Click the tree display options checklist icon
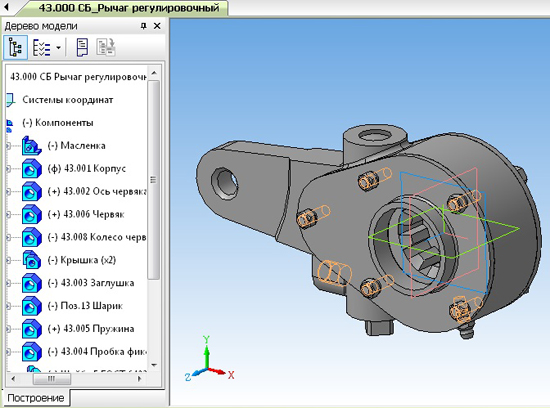 [x=41, y=47]
